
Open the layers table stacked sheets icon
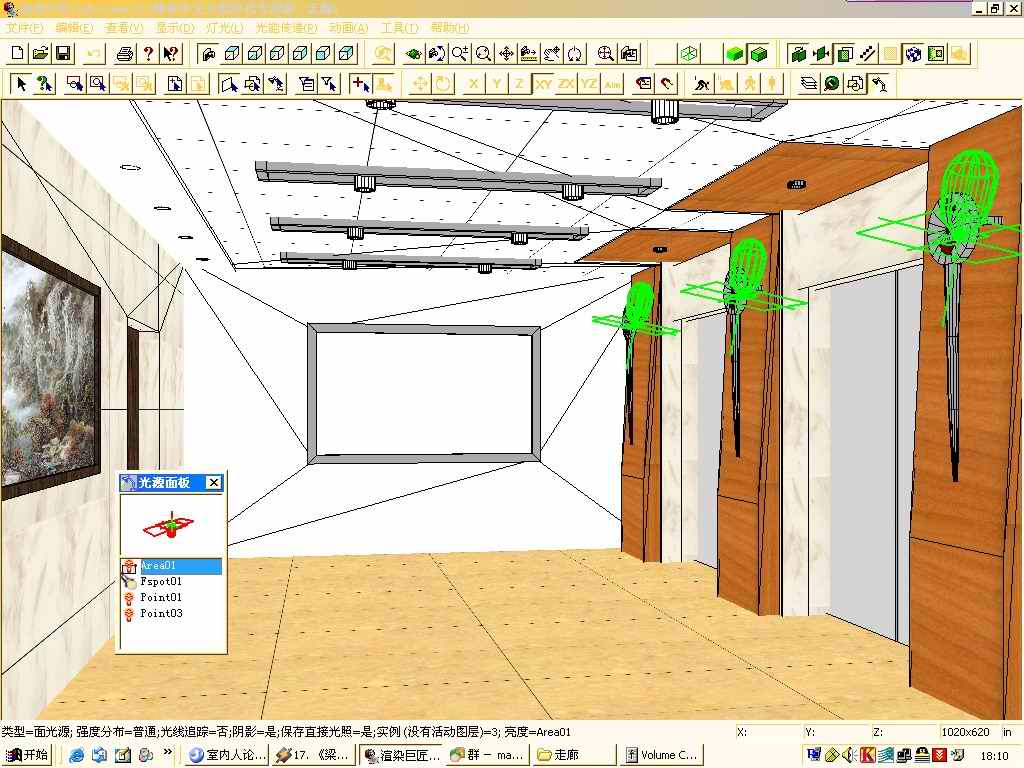[x=808, y=84]
